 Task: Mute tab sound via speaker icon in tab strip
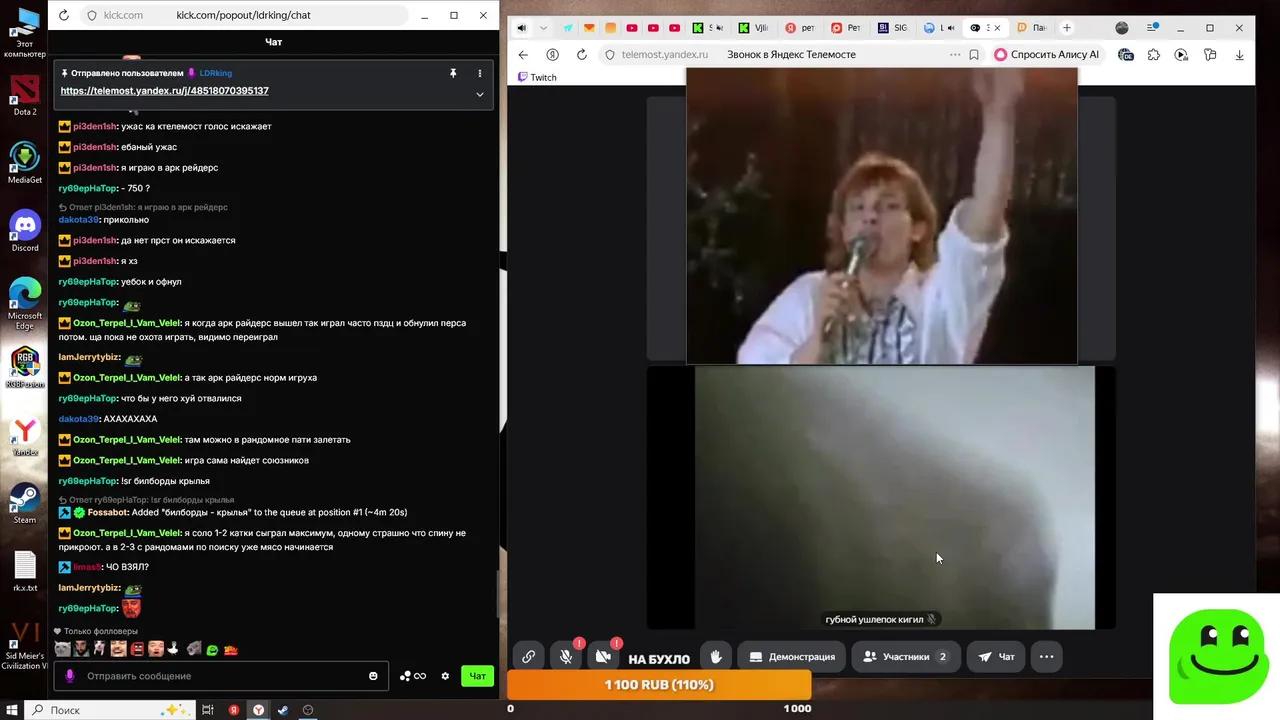521,28
